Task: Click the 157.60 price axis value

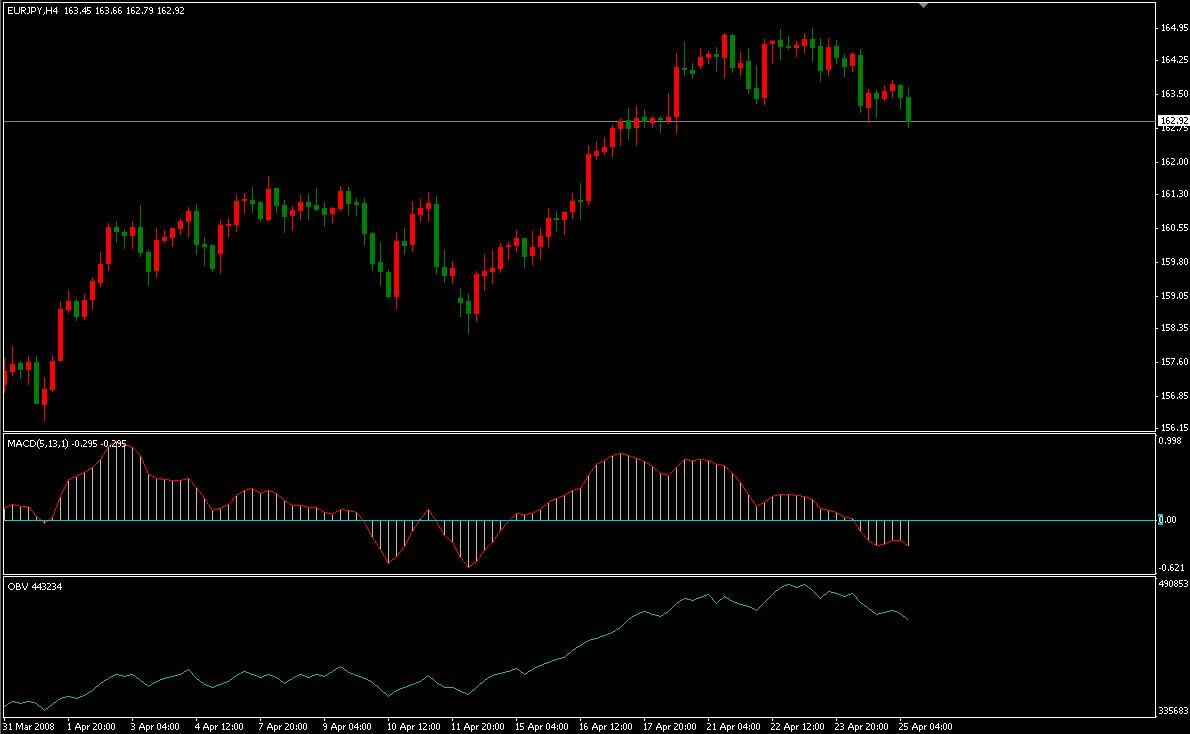Action: tap(1173, 362)
